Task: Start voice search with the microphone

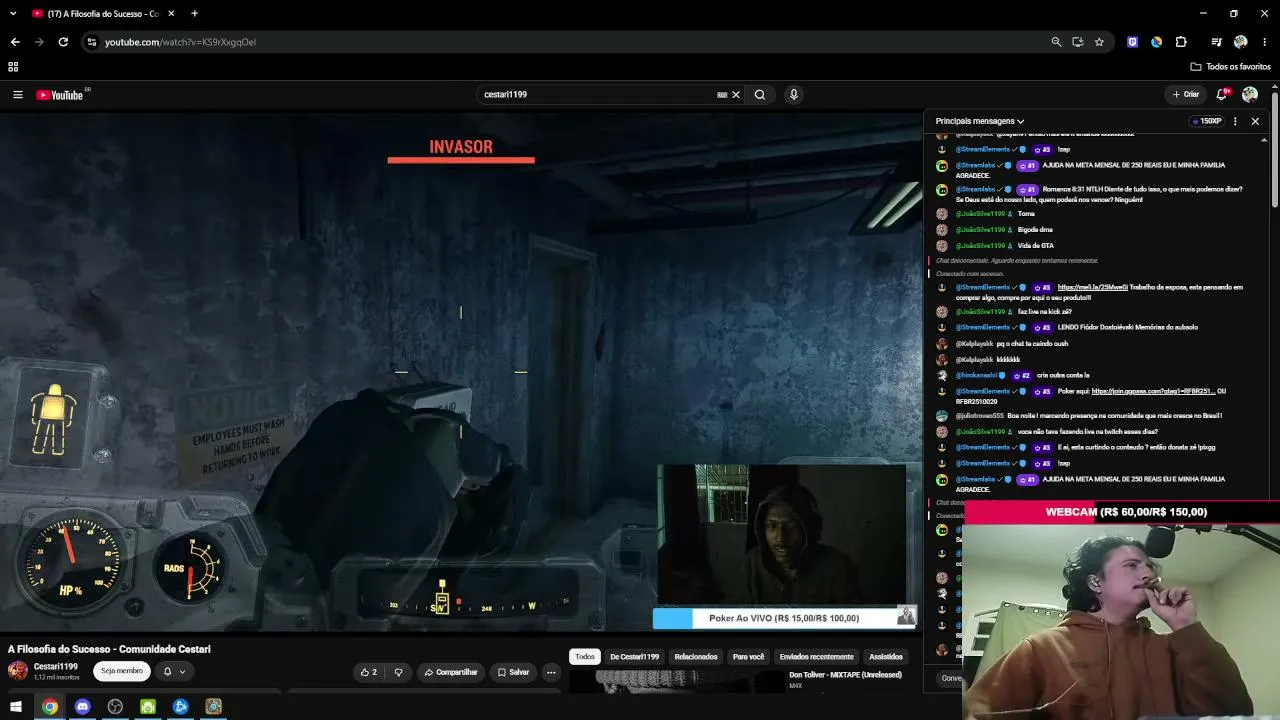Action: tap(794, 95)
